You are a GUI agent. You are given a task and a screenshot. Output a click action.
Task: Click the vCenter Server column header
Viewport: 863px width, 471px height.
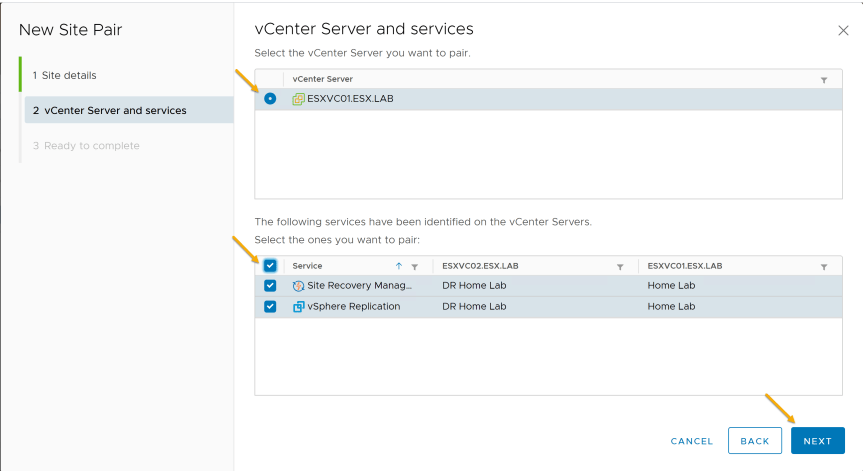tap(323, 79)
